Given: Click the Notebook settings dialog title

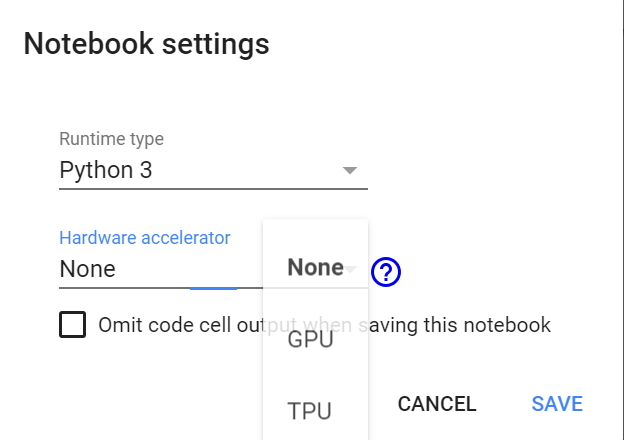Looking at the screenshot, I should 146,44.
